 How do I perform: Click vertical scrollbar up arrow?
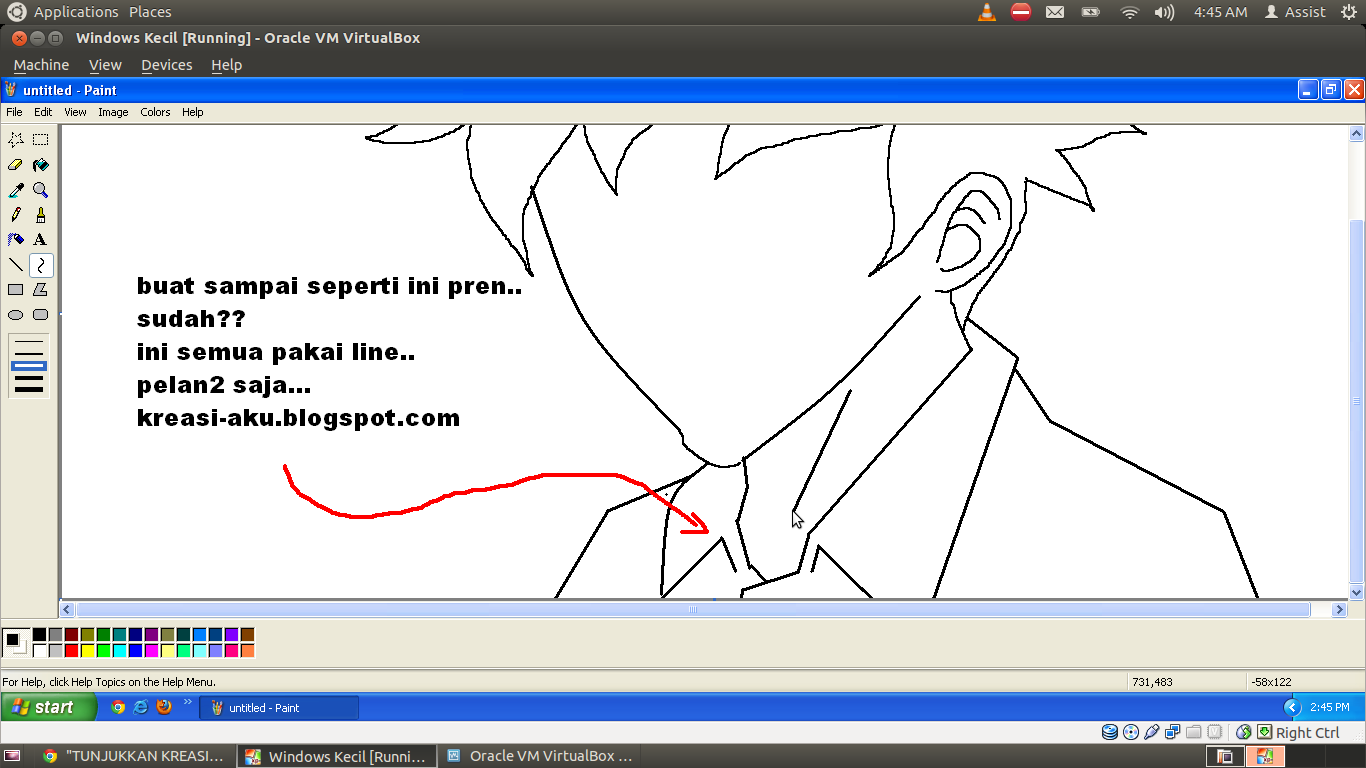[x=1357, y=133]
